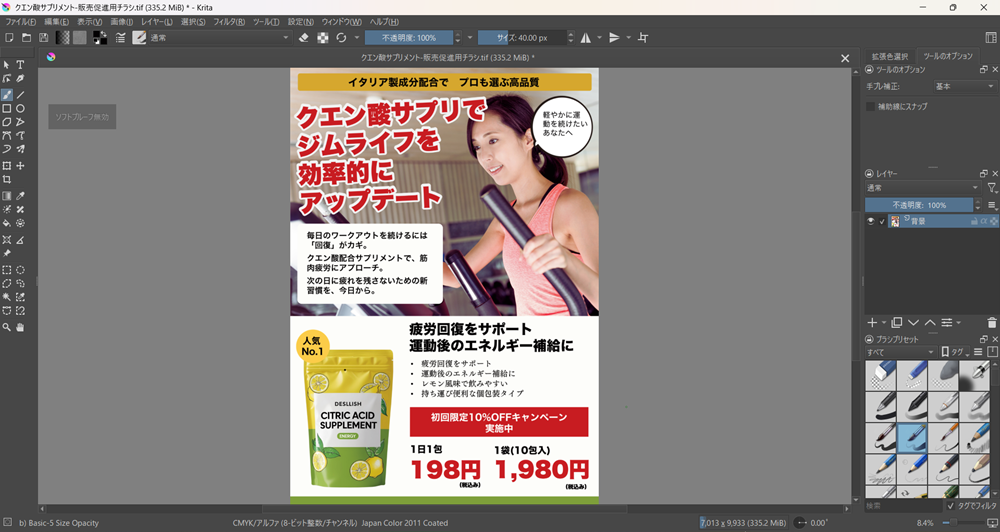Select the Elliptical Selection tool

(20, 270)
